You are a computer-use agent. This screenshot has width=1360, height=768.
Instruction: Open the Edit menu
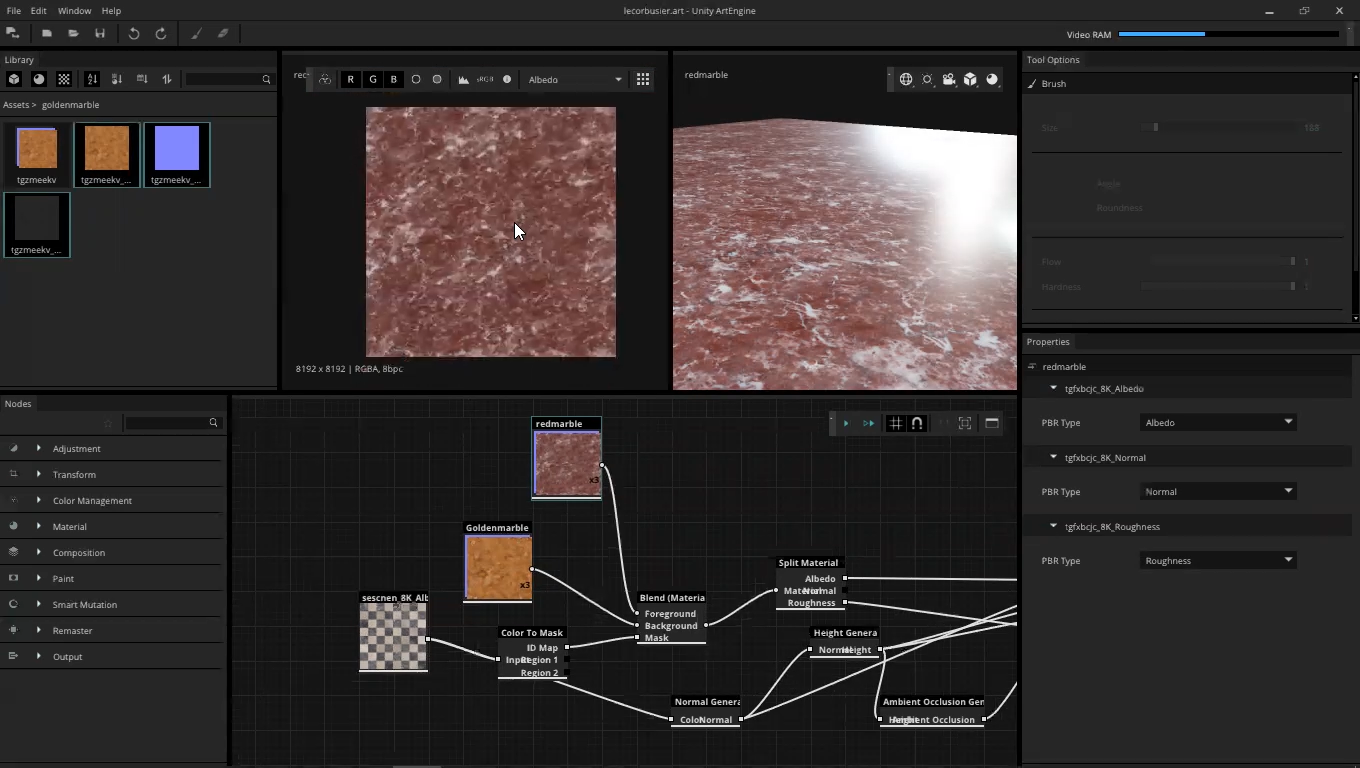38,10
